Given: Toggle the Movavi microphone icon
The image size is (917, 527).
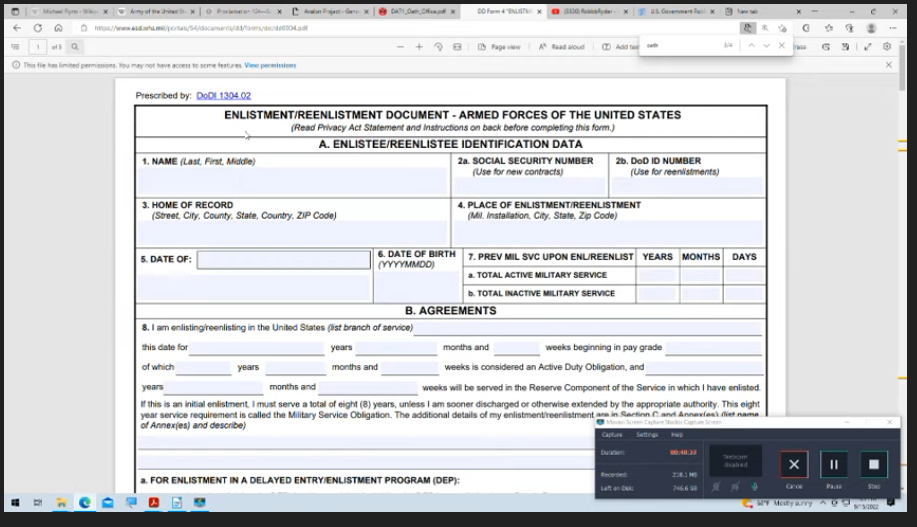Looking at the screenshot, I should tap(755, 487).
